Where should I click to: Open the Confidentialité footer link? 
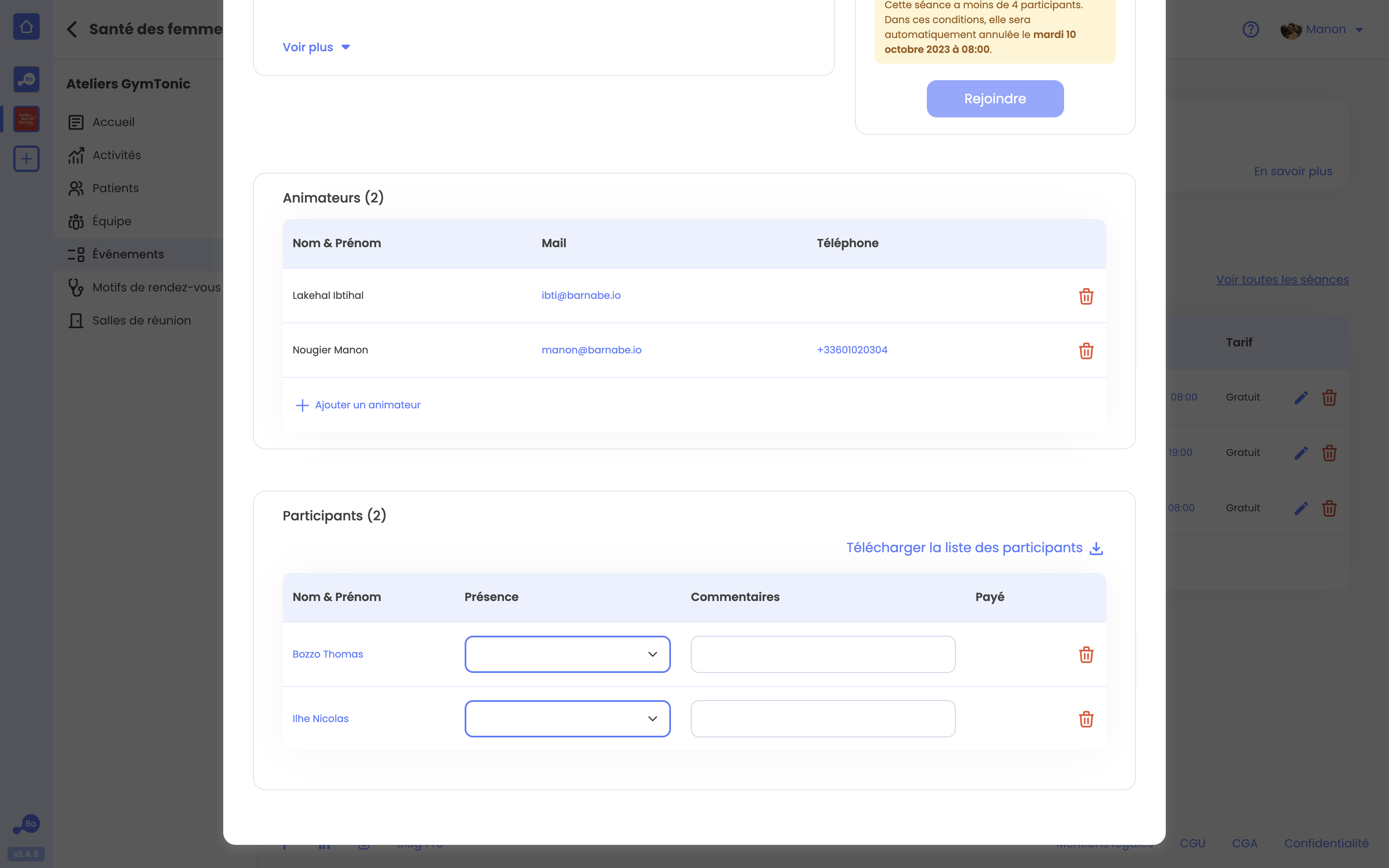pyautogui.click(x=1326, y=843)
